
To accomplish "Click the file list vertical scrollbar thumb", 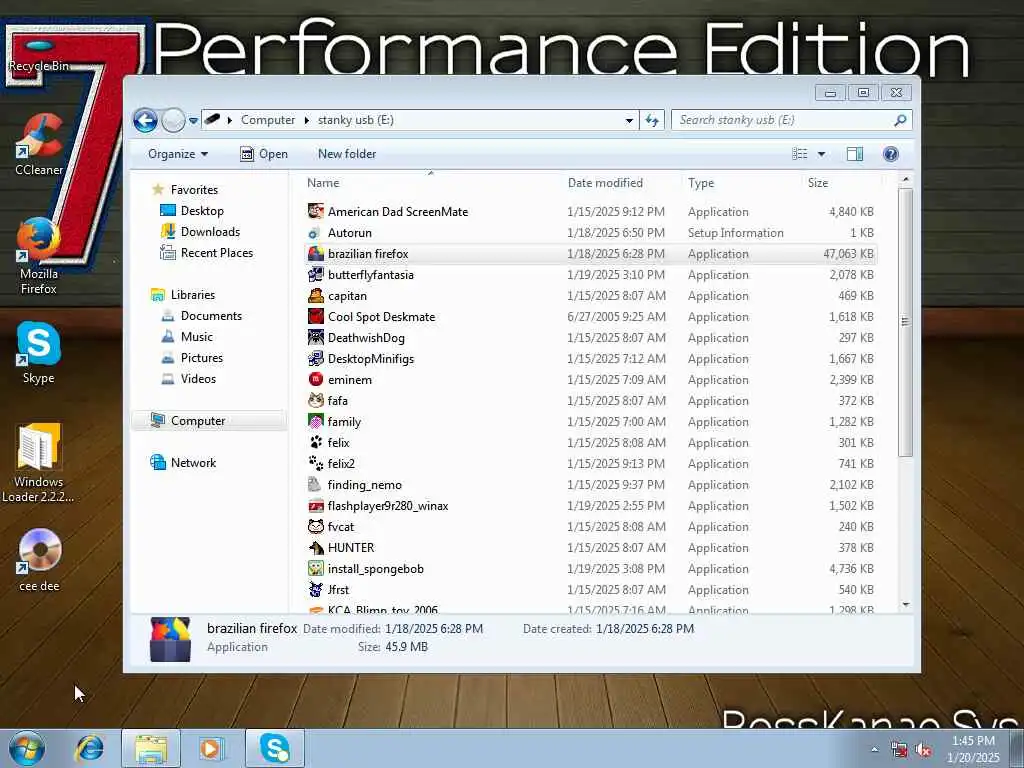I will 905,321.
